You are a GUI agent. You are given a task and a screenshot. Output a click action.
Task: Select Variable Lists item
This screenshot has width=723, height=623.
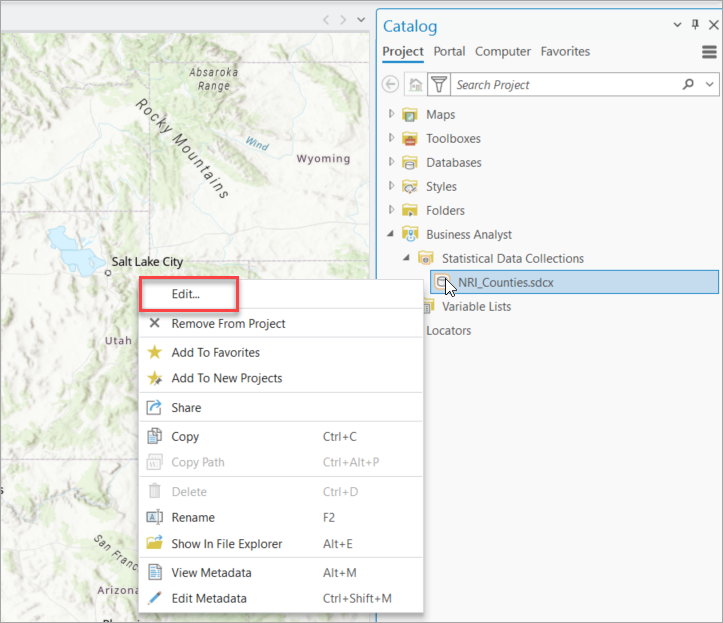(x=476, y=307)
